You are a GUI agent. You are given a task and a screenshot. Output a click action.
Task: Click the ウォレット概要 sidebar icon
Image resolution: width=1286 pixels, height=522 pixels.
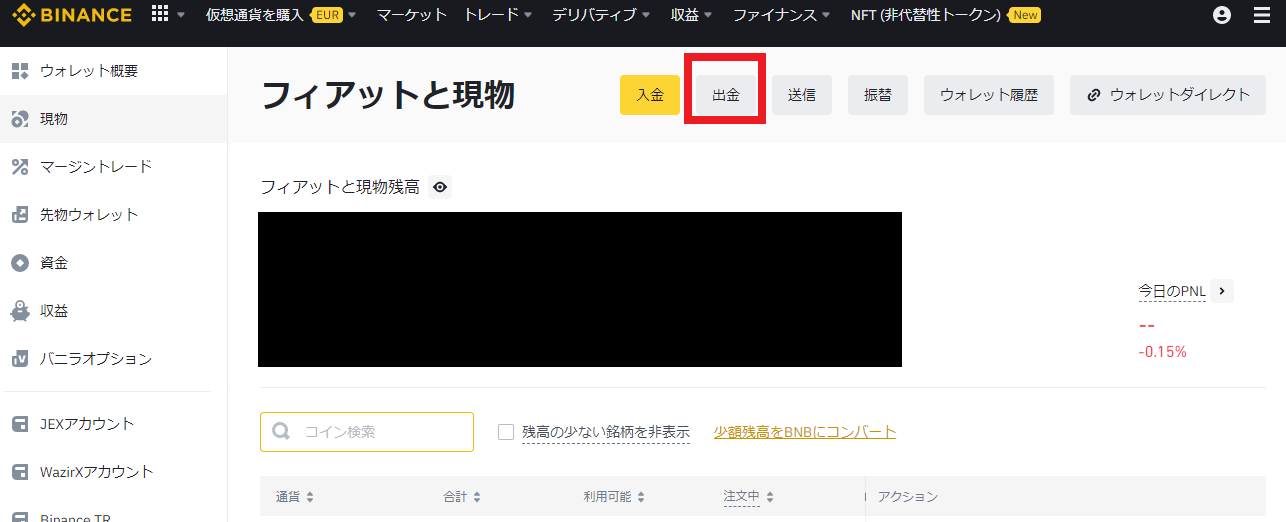tap(19, 71)
